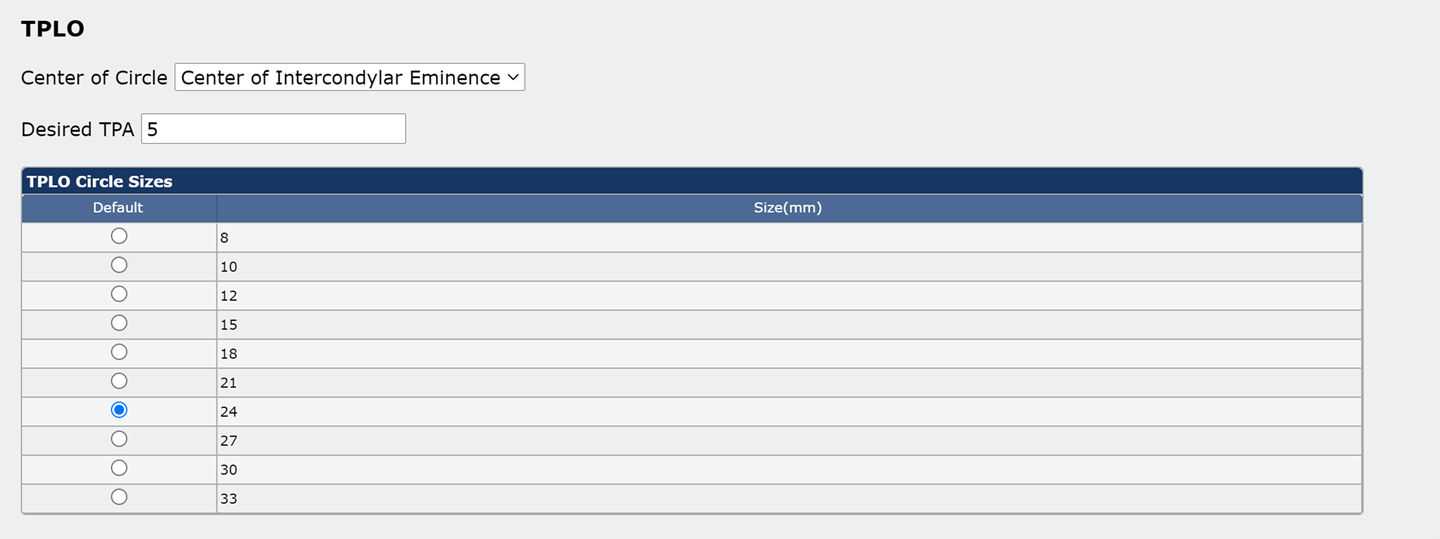
Task: Choose the 27 mm default radio button
Action: 119,439
